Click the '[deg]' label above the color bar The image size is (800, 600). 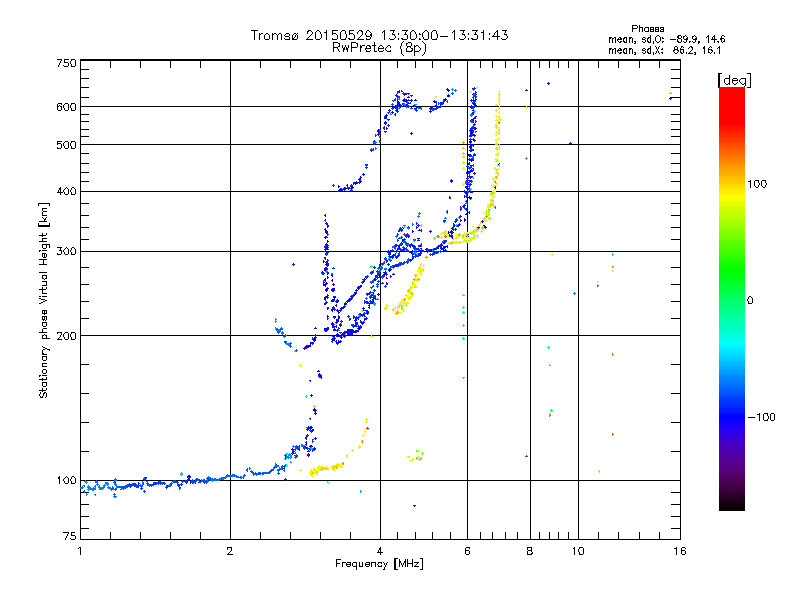click(734, 80)
